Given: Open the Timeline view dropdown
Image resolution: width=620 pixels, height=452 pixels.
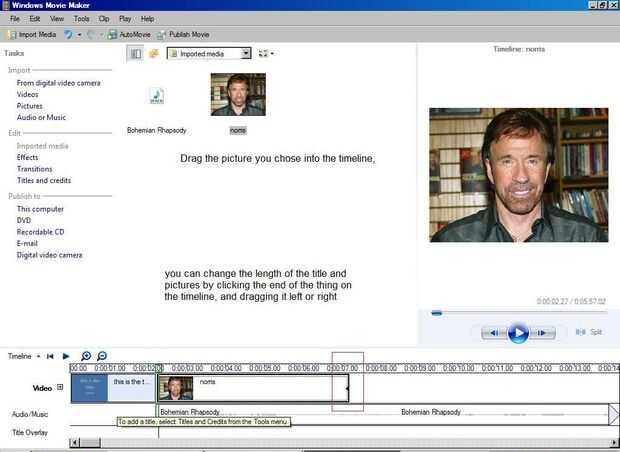Looking at the screenshot, I should (24, 356).
